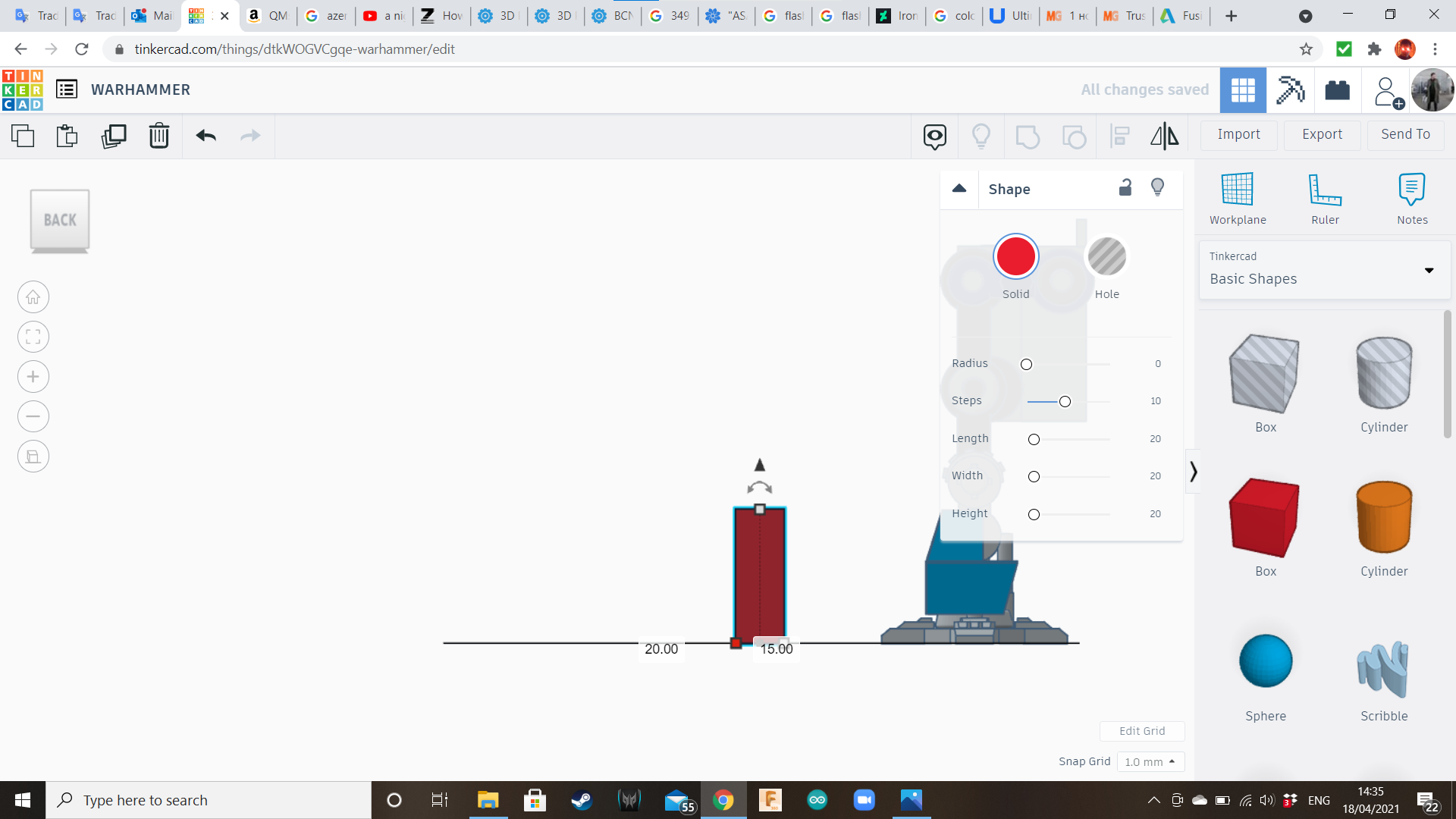Open the Blocks (Minecraft pickaxe) mode
This screenshot has height=819, width=1456.
click(x=1290, y=90)
